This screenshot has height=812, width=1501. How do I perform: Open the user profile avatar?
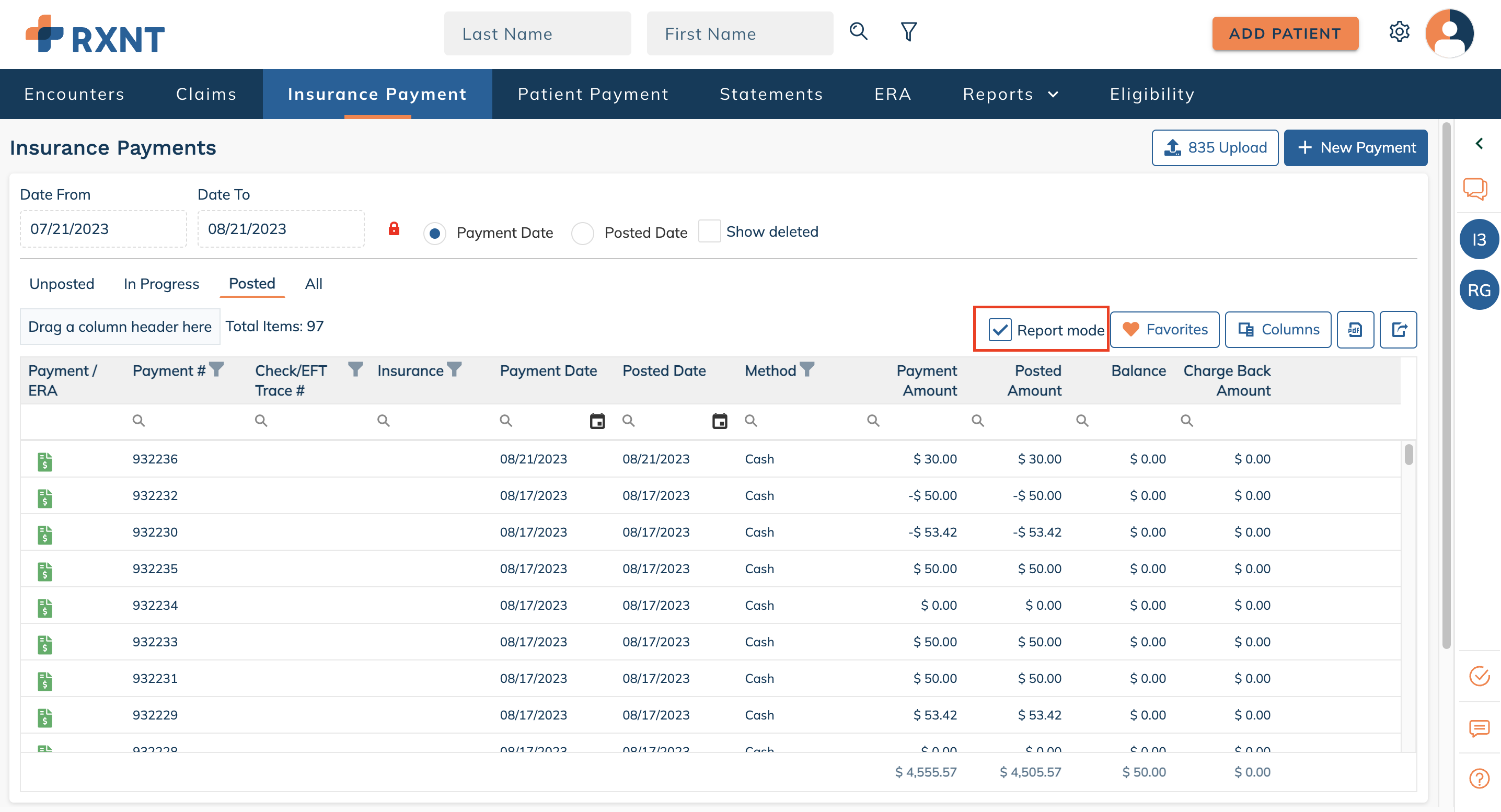pyautogui.click(x=1450, y=33)
